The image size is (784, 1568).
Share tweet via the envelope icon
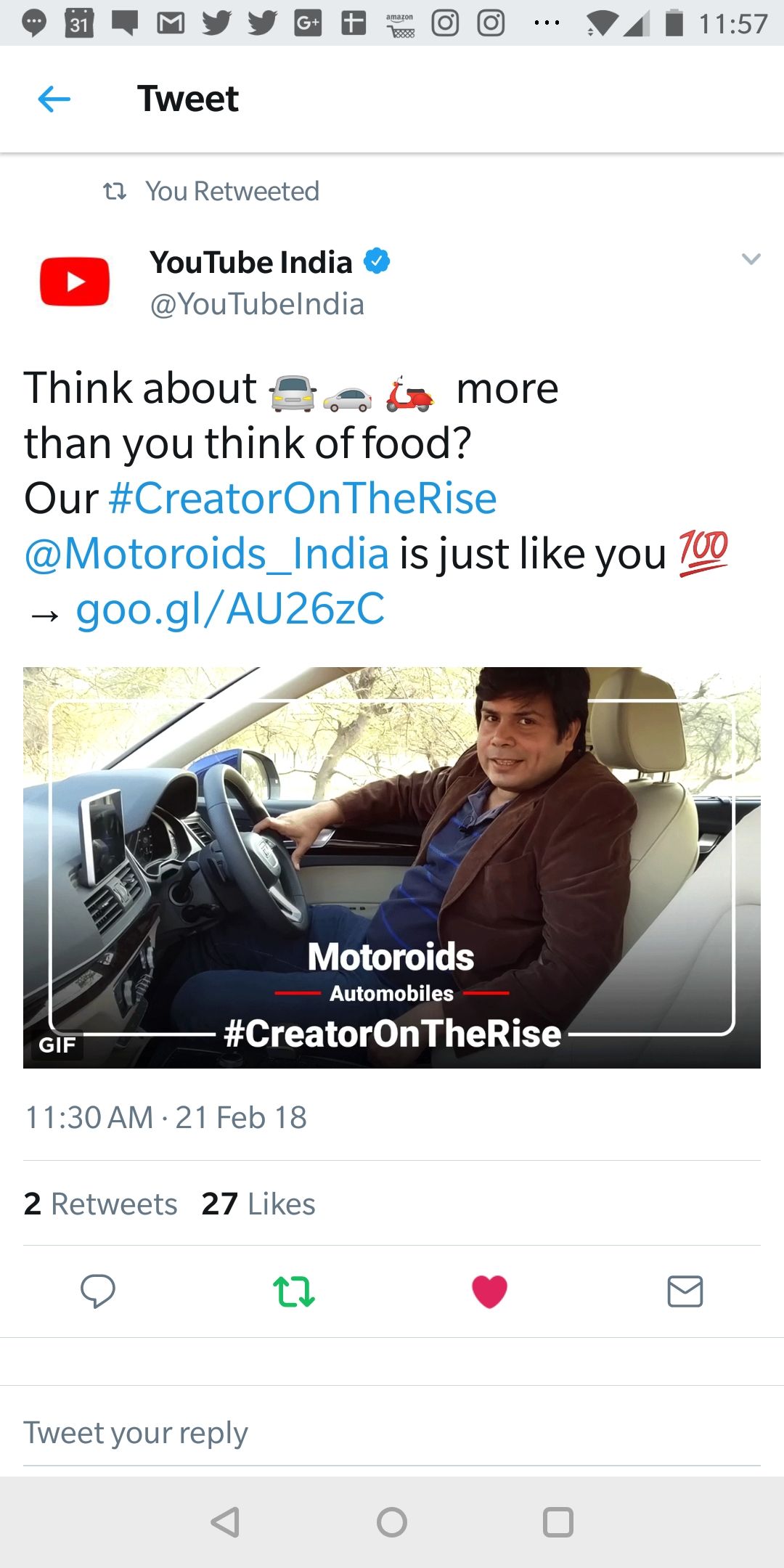tap(685, 1291)
